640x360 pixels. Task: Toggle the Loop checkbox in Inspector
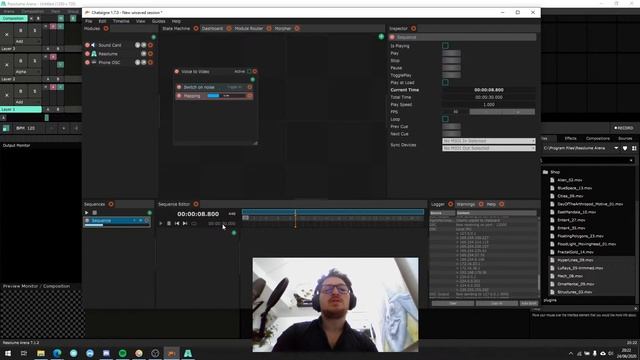click(x=445, y=119)
